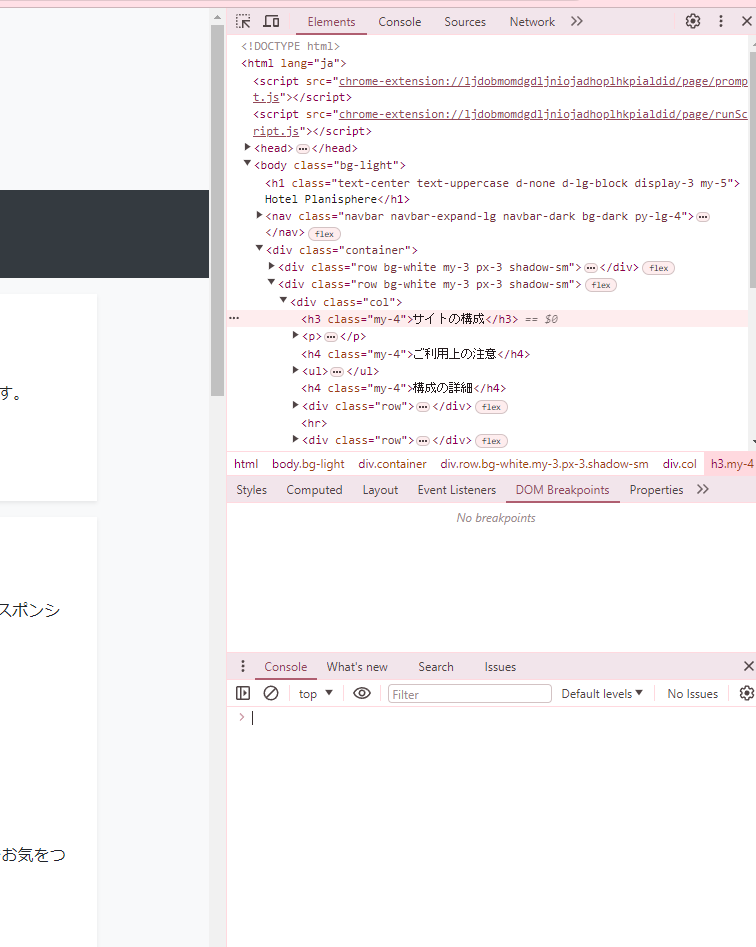Expand the ul element node
Viewport: 756px width, 947px height.
click(x=295, y=370)
